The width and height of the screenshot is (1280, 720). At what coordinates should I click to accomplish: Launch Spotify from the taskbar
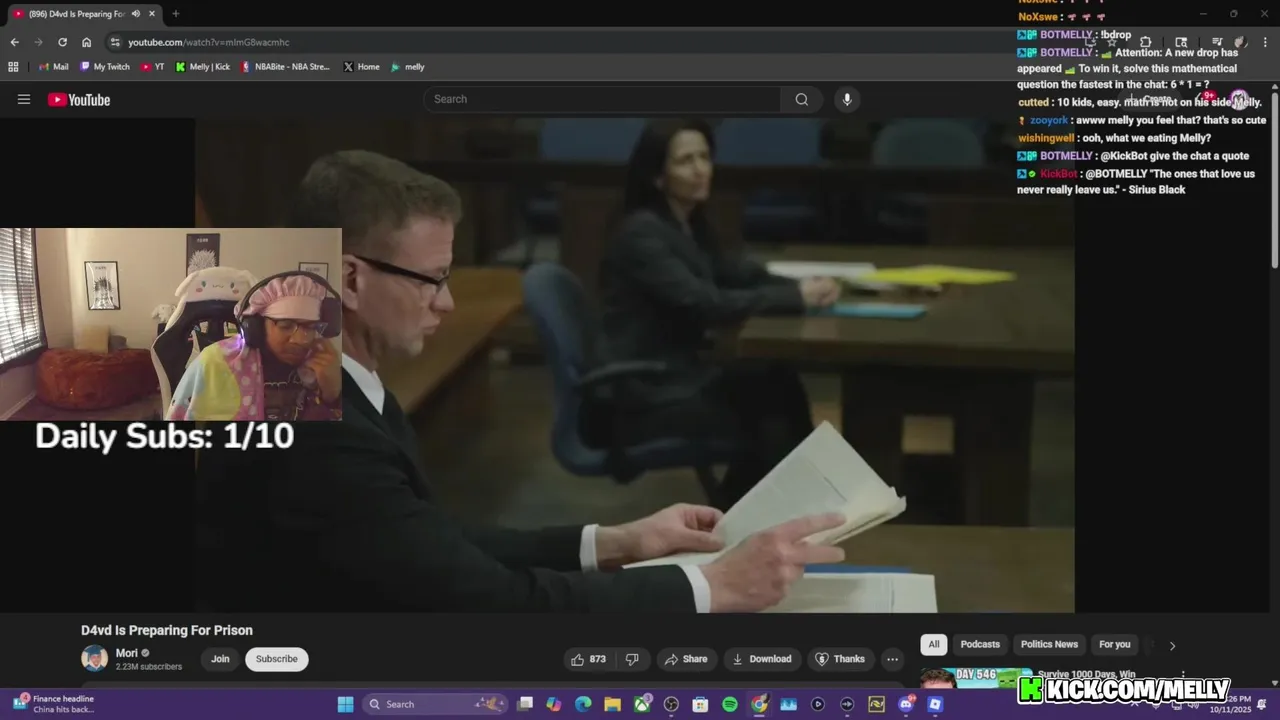click(x=730, y=704)
